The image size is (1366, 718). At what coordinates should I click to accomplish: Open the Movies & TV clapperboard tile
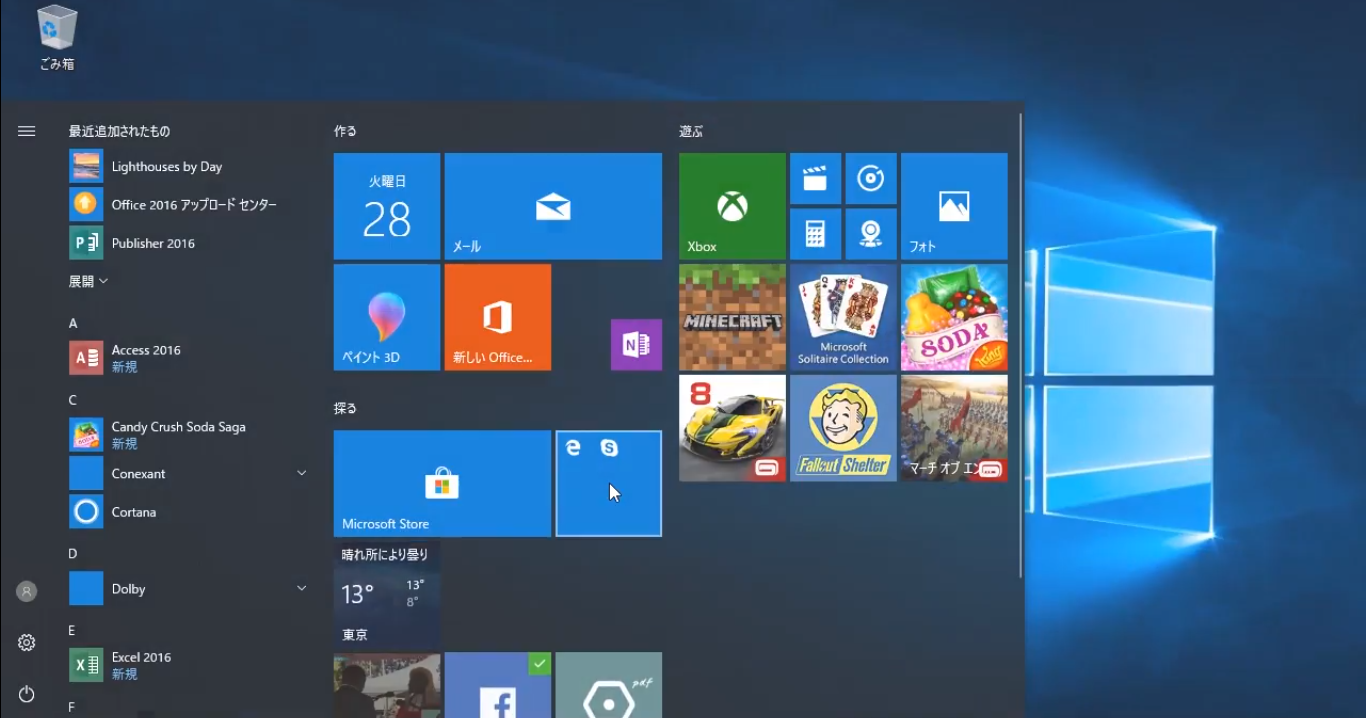[816, 178]
